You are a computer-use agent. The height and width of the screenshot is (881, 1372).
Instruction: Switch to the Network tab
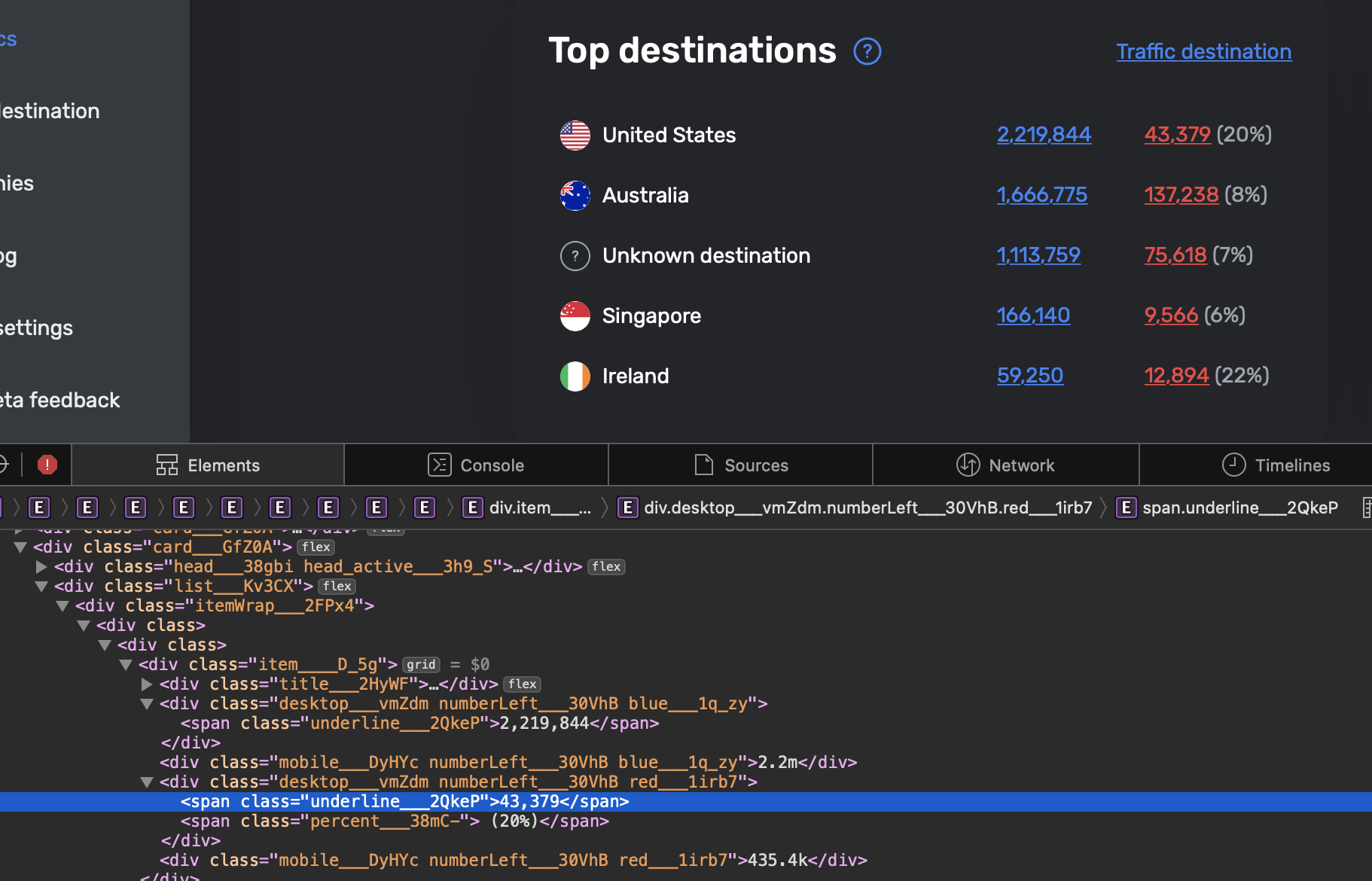[x=1005, y=465]
